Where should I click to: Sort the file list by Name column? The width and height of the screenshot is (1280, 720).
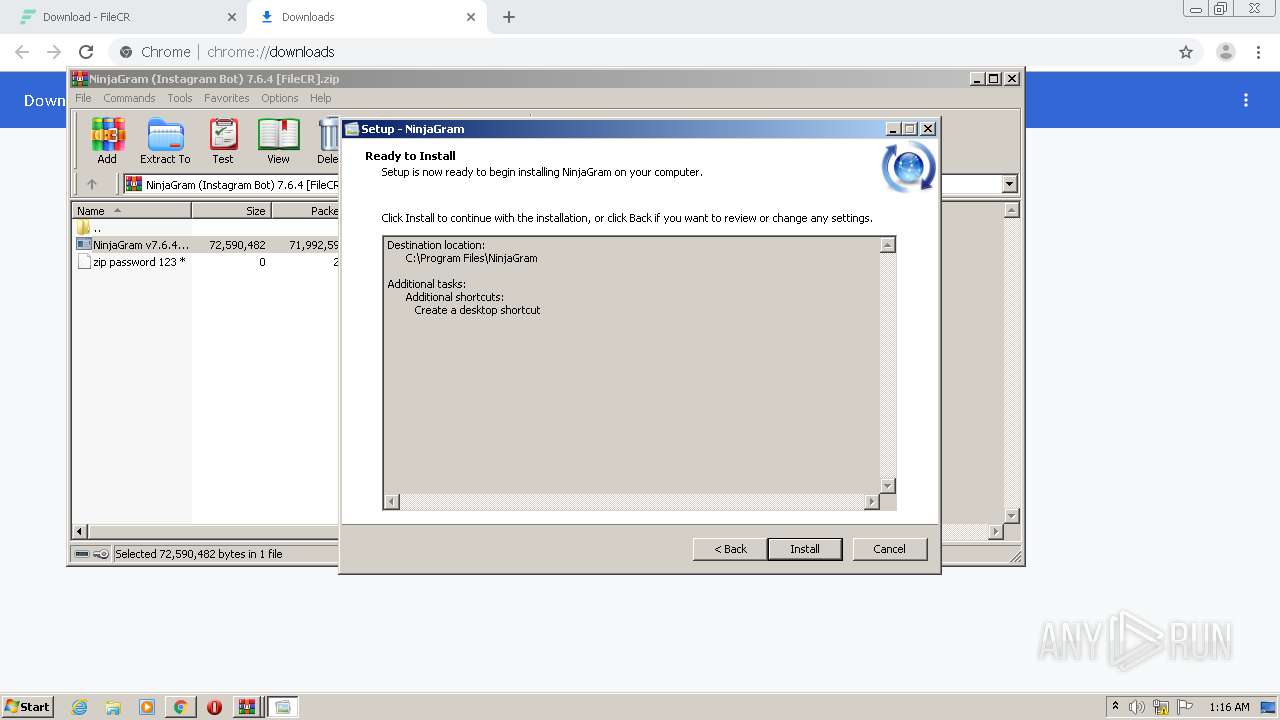click(x=131, y=211)
